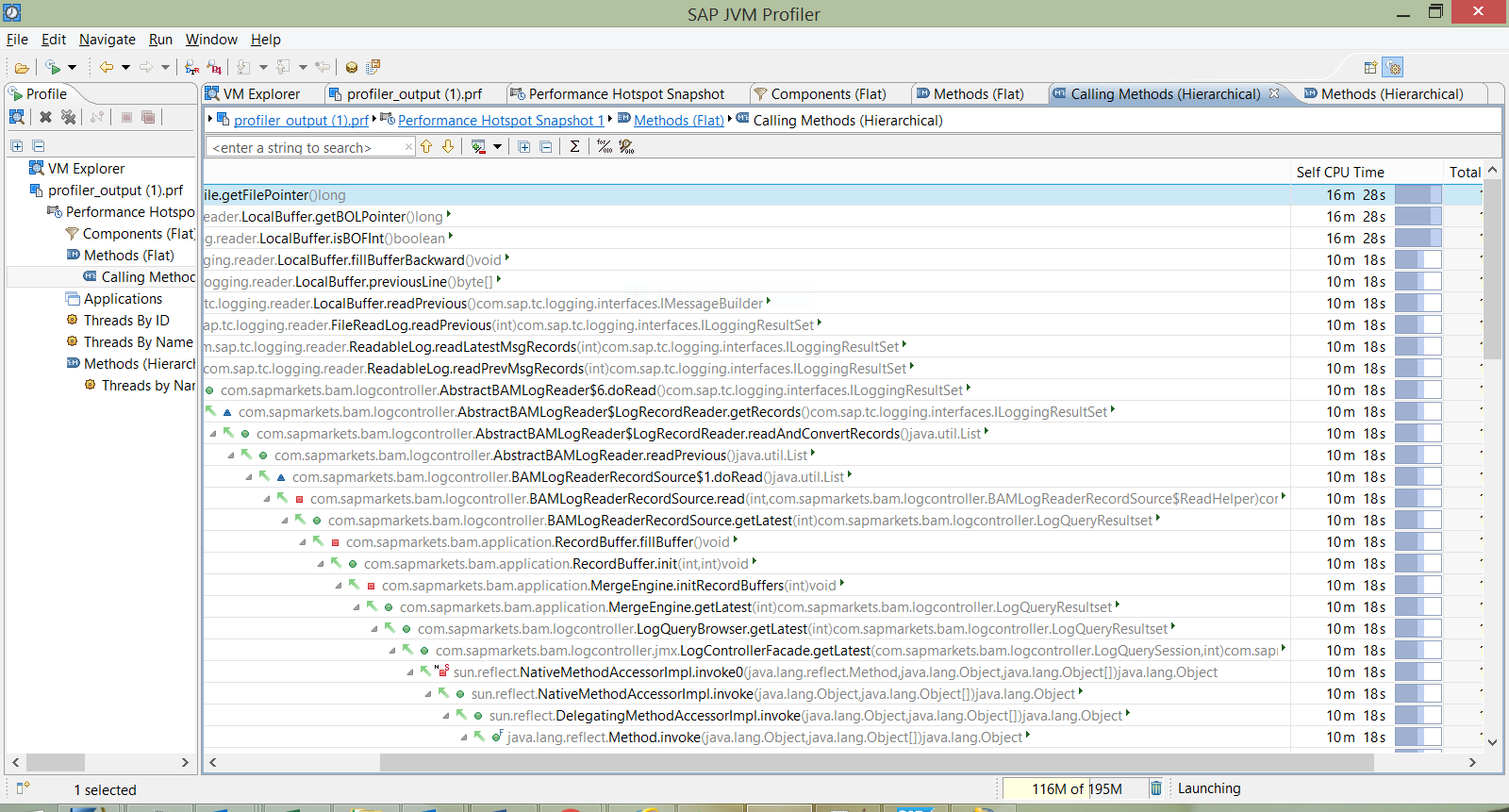
Task: Click the 116M of 195M heap status
Action: (x=1076, y=788)
